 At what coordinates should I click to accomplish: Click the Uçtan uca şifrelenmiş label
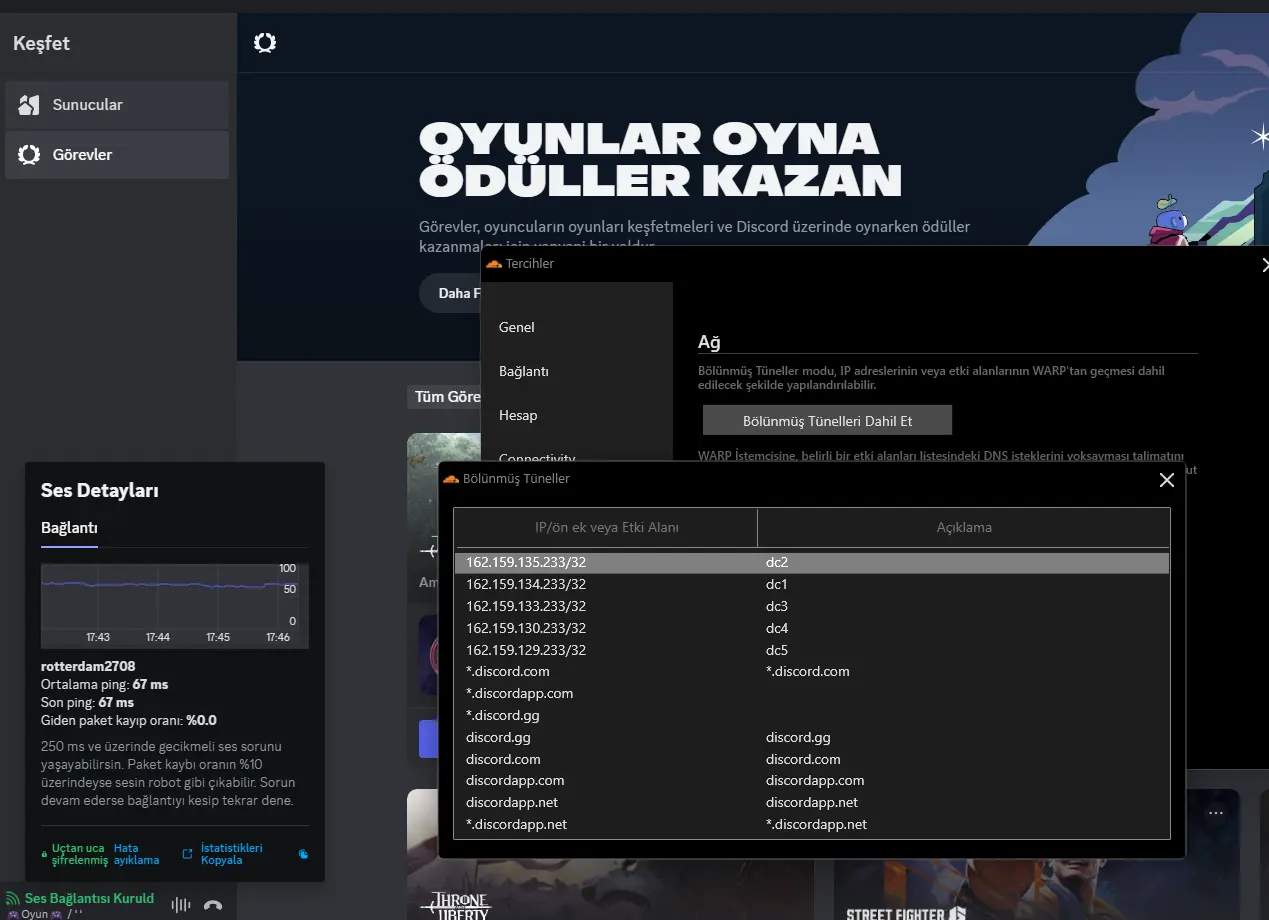80,854
